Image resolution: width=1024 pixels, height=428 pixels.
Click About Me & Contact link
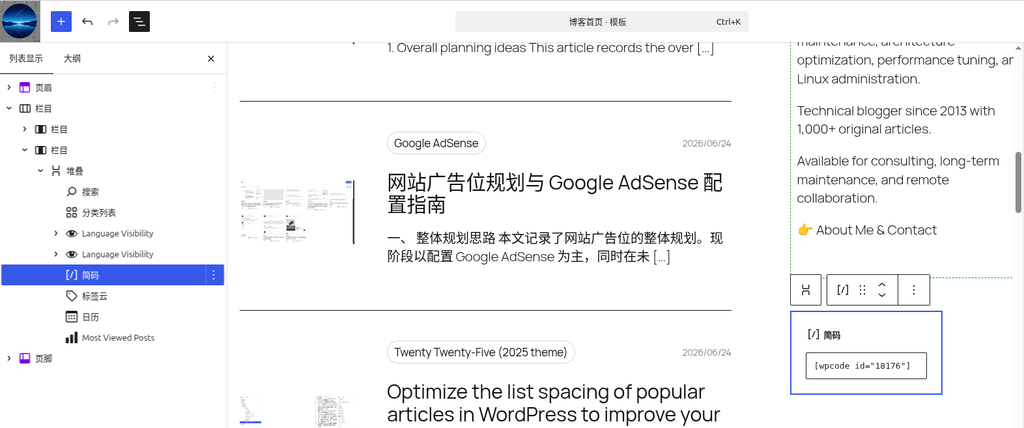coord(876,230)
